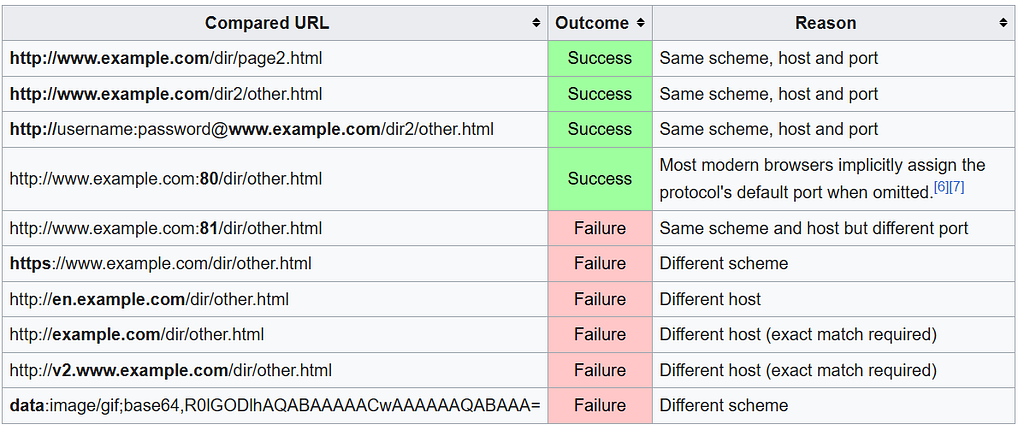
Task: Click the https scheme URL cell
Action: pyautogui.click(x=275, y=263)
